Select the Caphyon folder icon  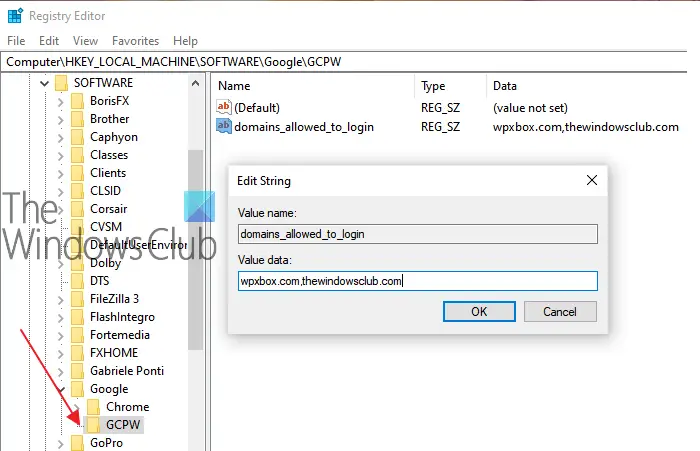pos(77,137)
